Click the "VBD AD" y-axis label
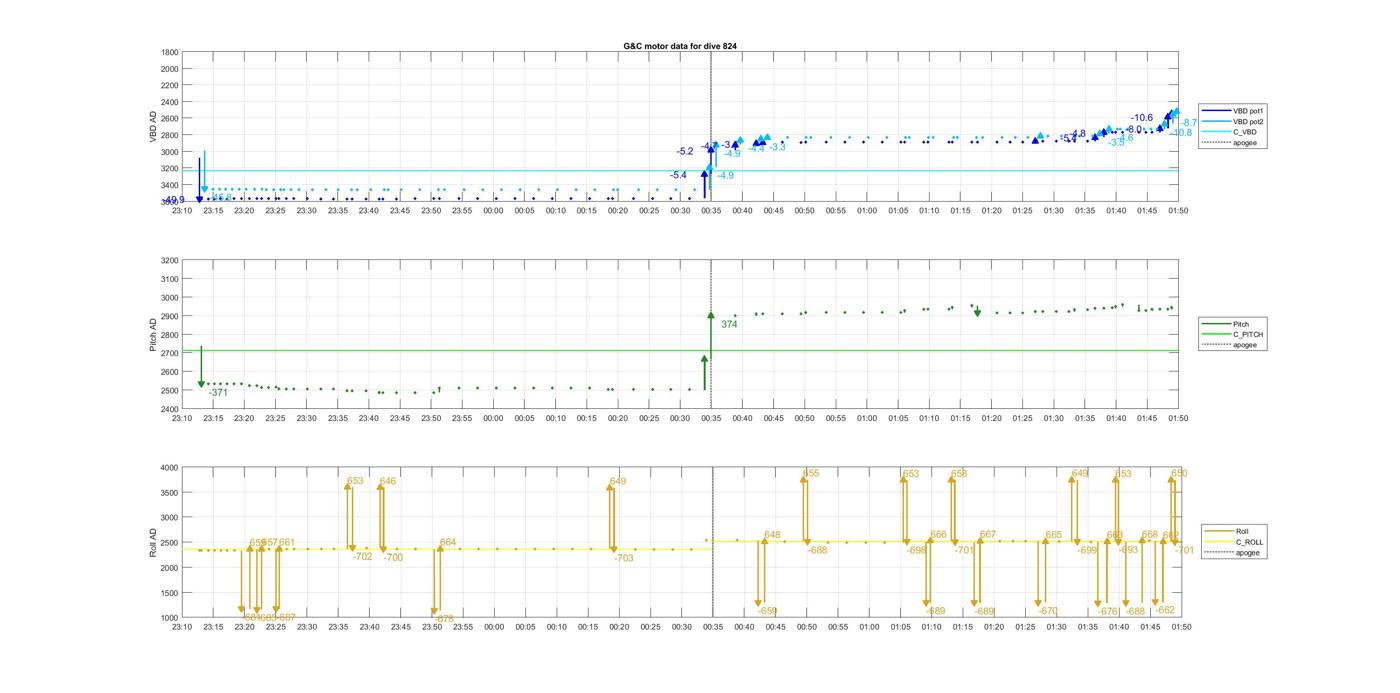This screenshot has height=693, width=1400. pyautogui.click(x=154, y=127)
